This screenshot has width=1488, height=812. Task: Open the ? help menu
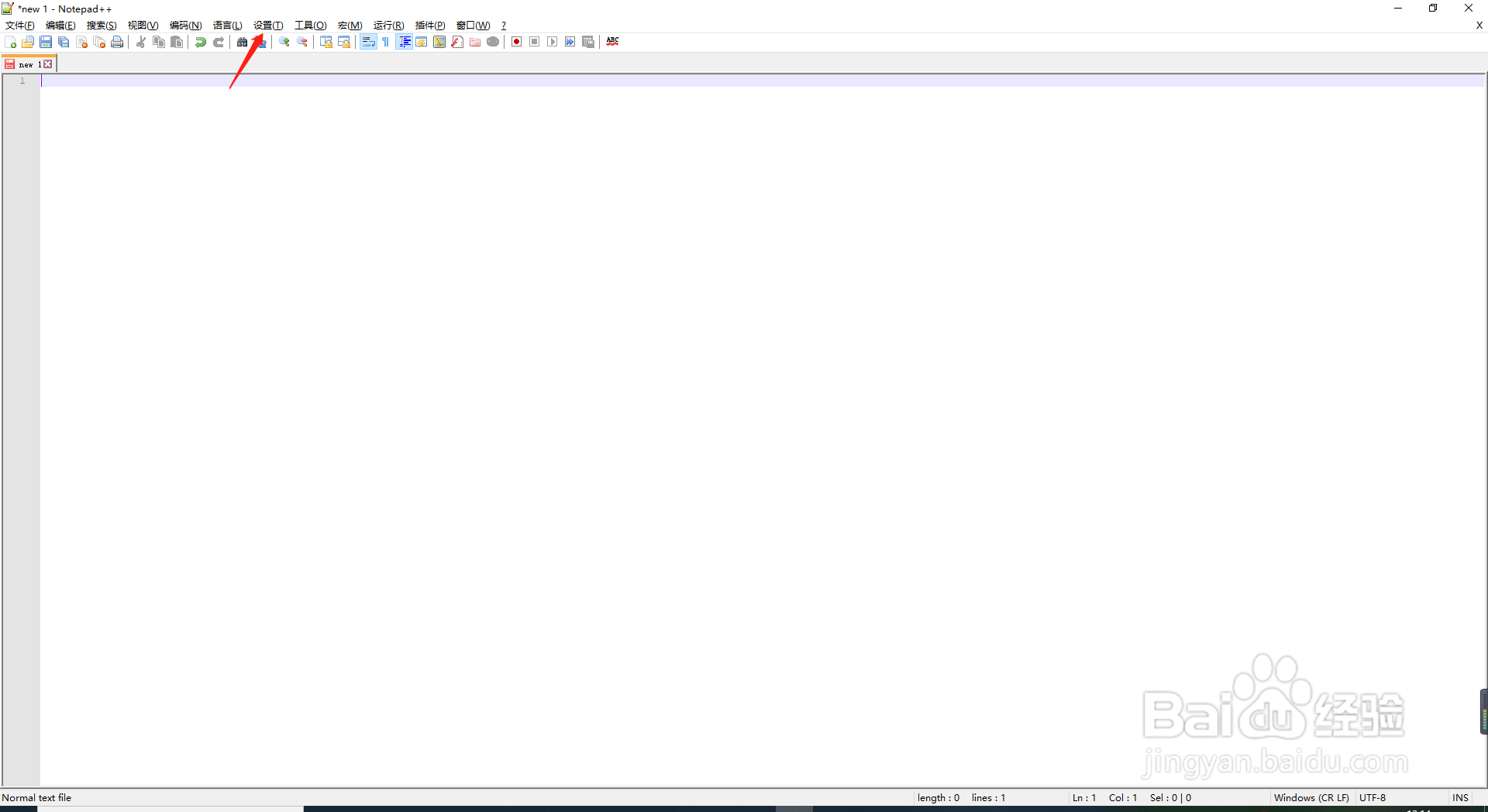(x=504, y=26)
